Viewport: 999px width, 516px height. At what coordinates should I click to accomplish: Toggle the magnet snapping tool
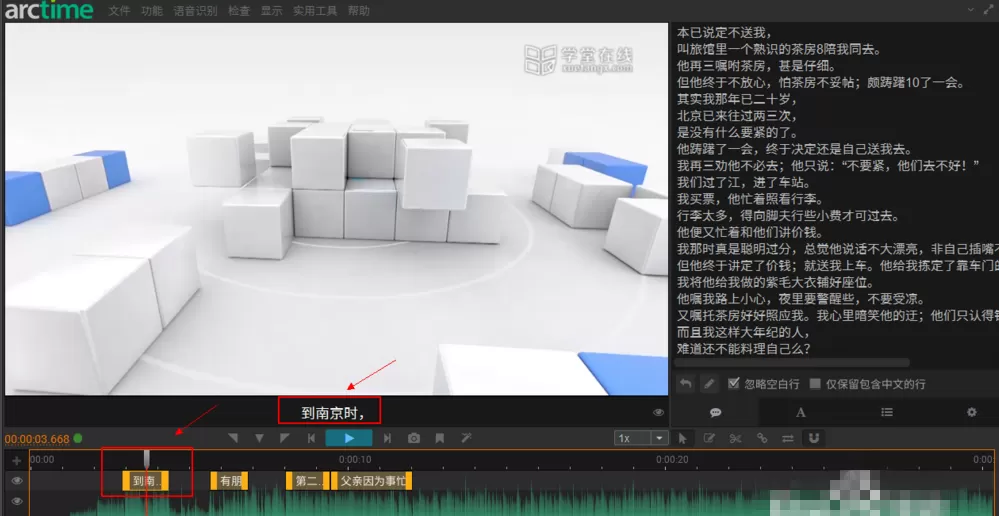tap(814, 438)
